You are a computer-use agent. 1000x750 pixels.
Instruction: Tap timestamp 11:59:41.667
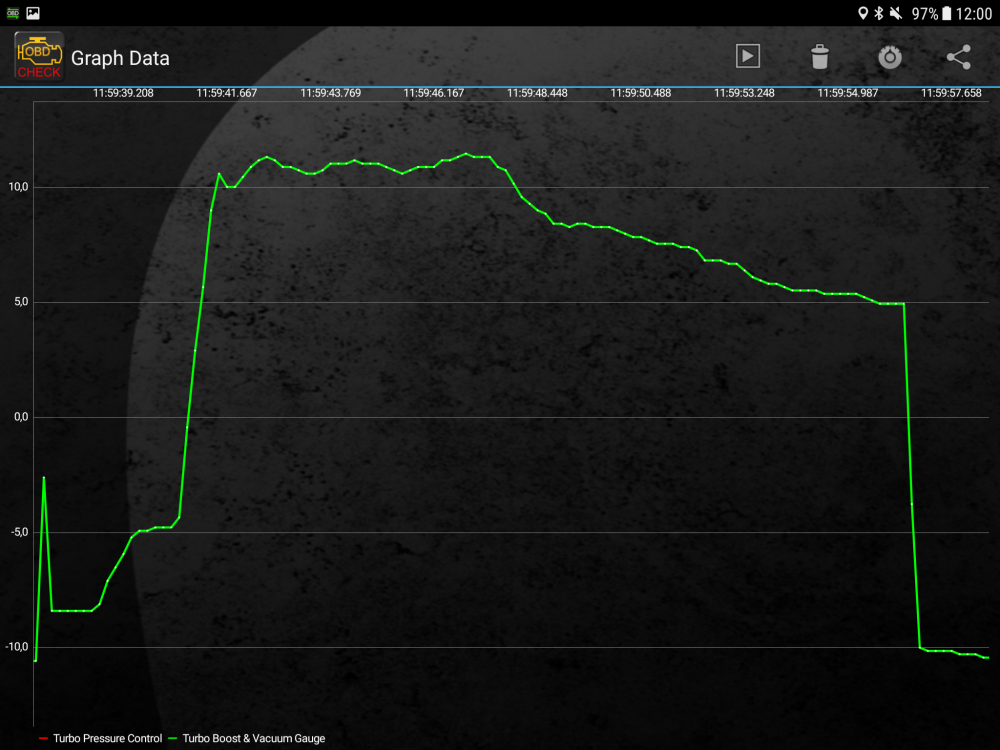point(226,93)
